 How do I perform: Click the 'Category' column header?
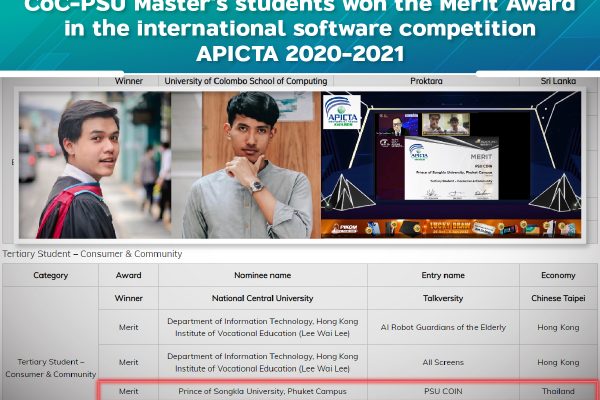tap(51, 275)
